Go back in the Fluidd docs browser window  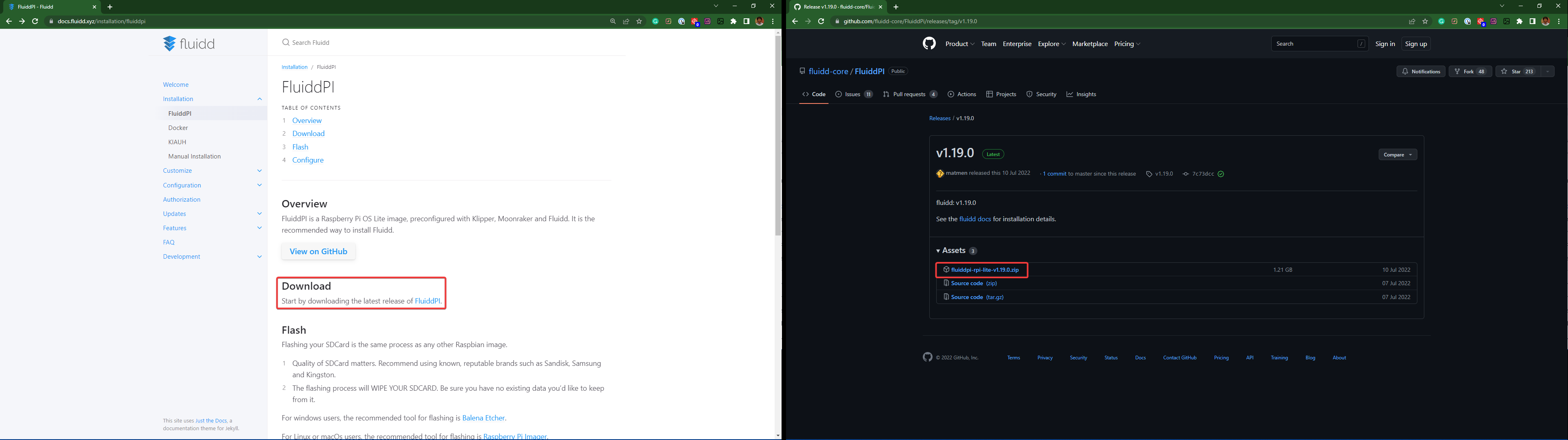9,21
